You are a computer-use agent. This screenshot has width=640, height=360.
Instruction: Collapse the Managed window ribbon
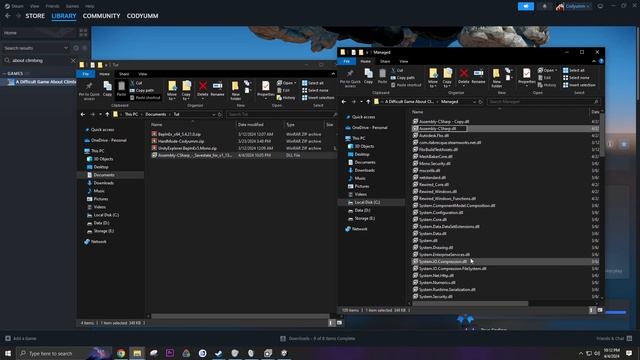pos(594,61)
